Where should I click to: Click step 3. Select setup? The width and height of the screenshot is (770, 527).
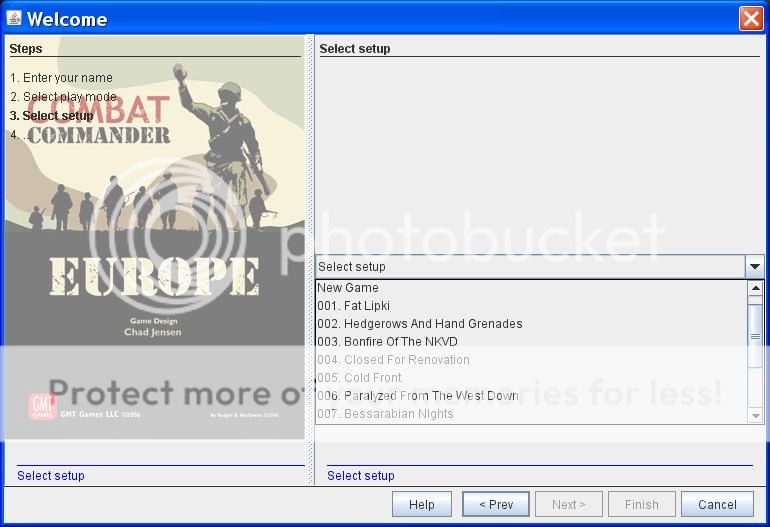pos(52,116)
